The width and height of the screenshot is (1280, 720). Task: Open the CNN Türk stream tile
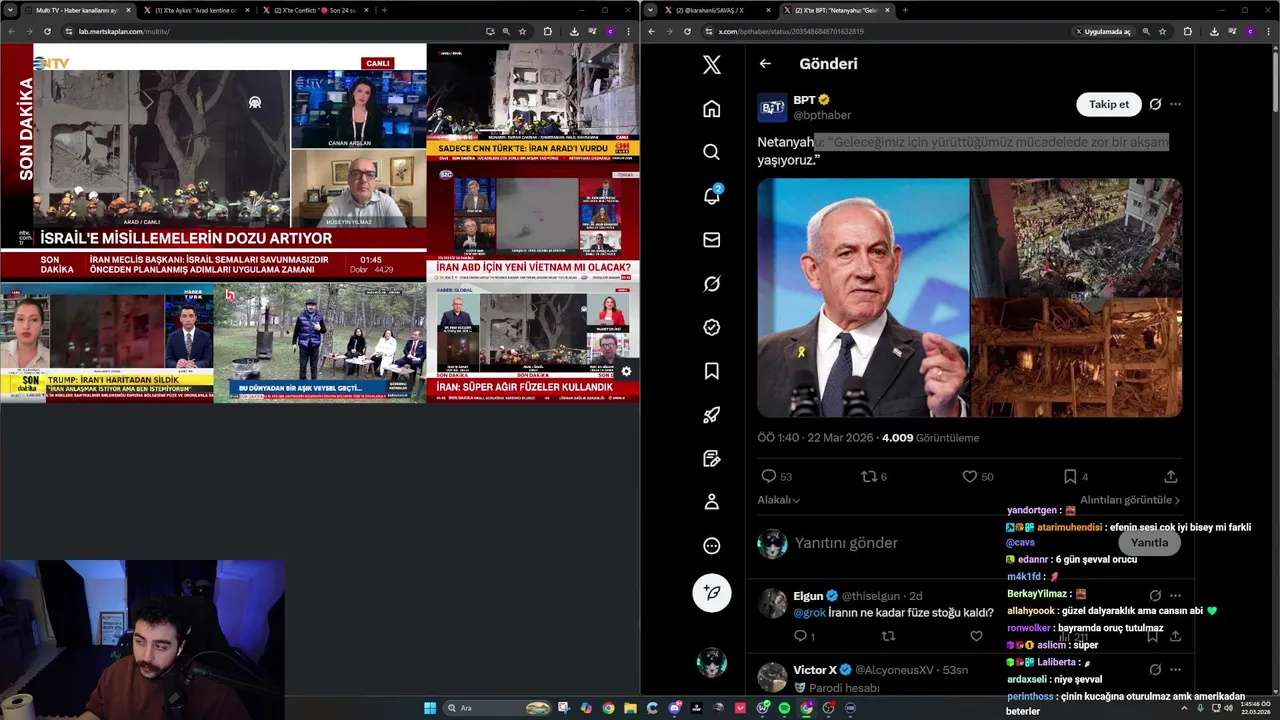[x=533, y=102]
